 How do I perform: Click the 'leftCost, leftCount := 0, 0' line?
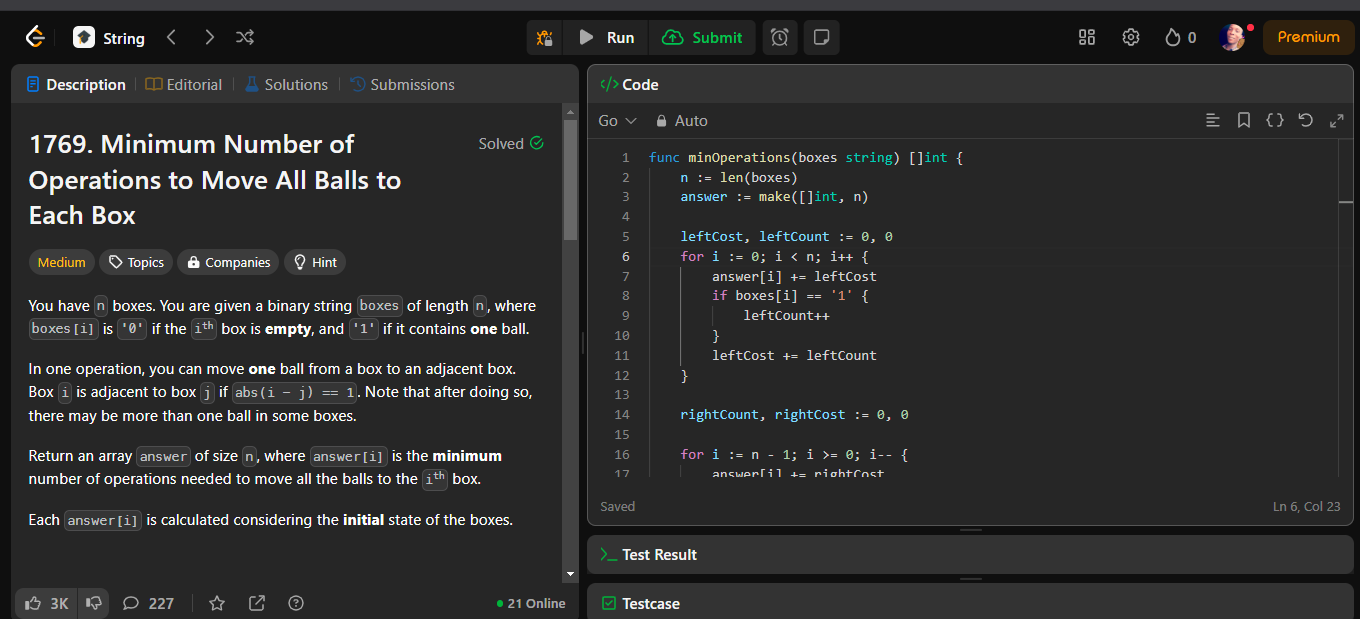click(x=786, y=237)
